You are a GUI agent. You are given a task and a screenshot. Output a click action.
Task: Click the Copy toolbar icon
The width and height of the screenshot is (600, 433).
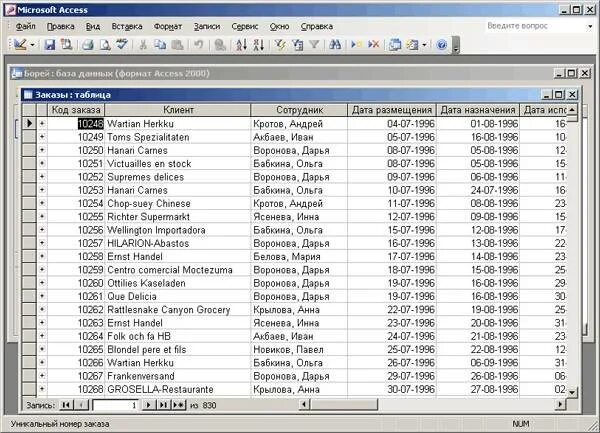point(160,45)
